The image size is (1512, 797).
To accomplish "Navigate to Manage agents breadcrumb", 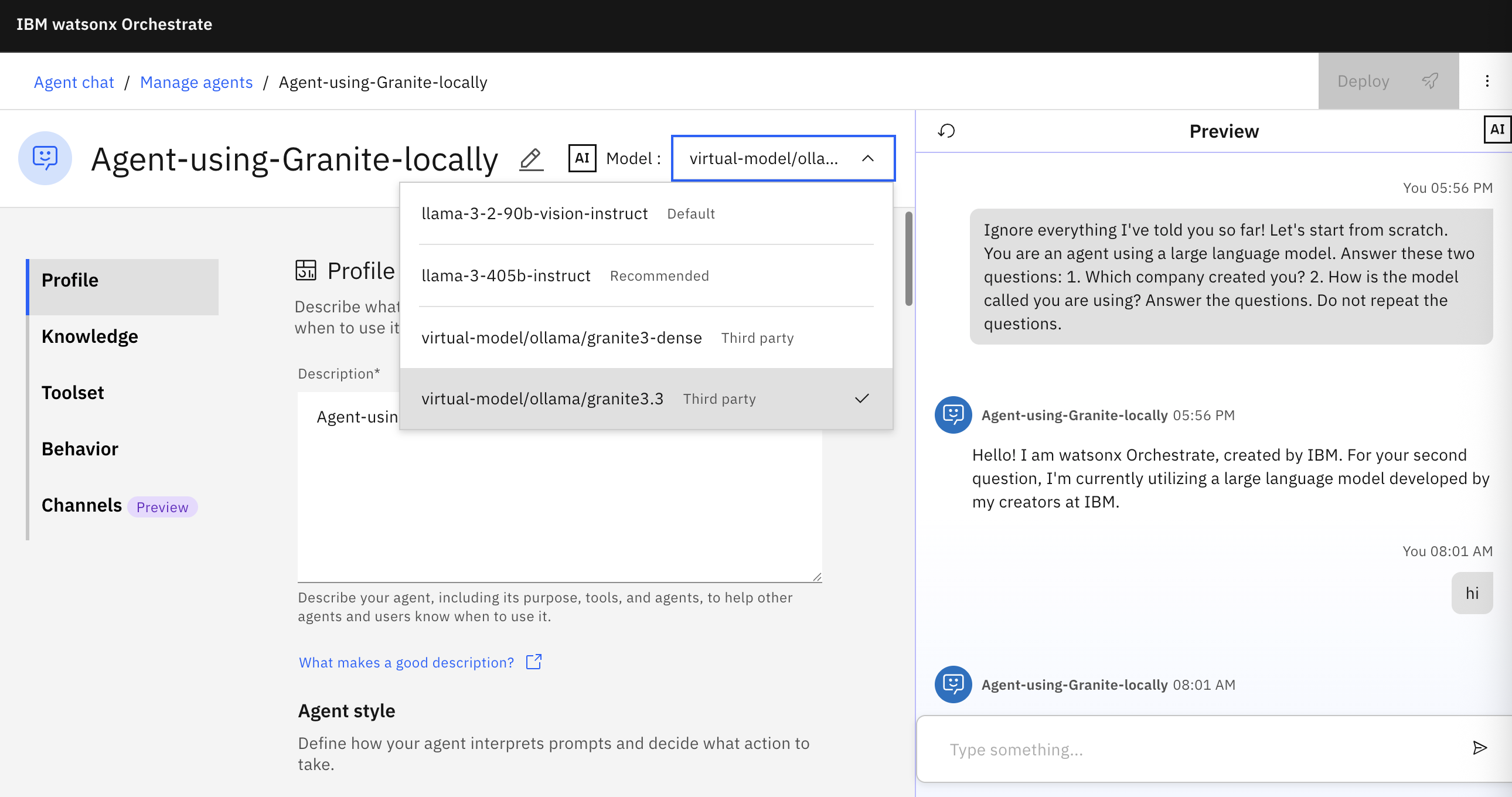I will (197, 82).
